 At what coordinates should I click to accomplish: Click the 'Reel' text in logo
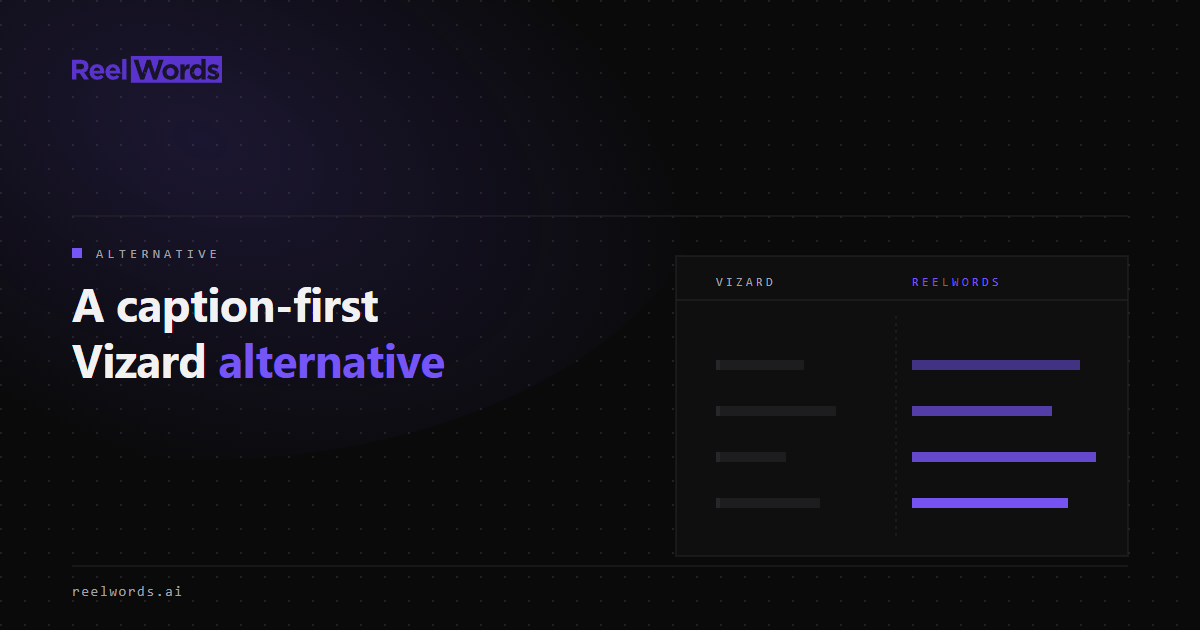click(x=101, y=70)
